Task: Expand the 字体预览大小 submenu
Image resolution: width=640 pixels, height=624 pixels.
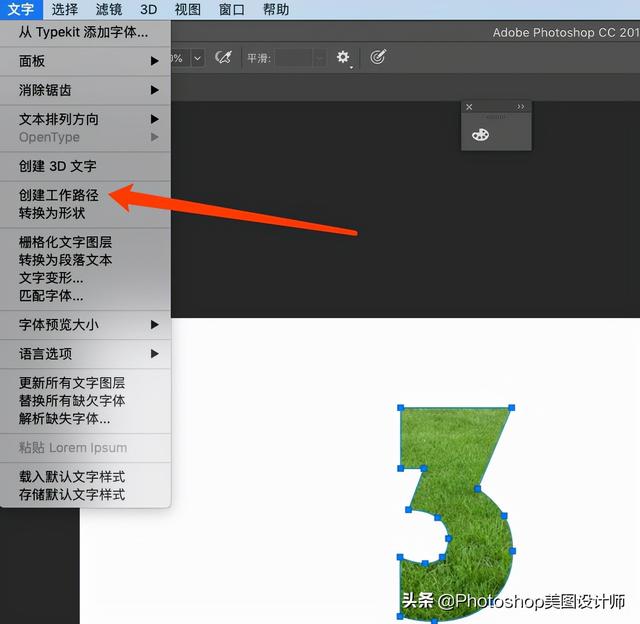Action: point(85,325)
